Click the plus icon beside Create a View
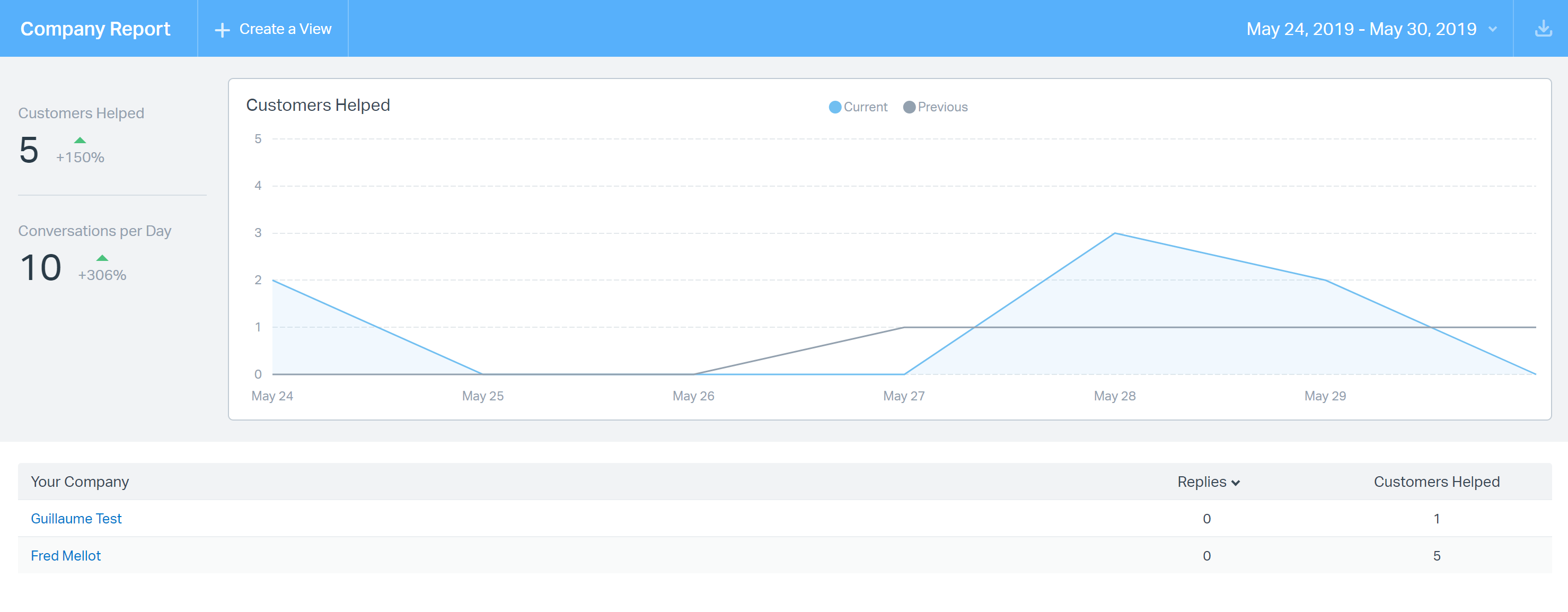This screenshot has height=612, width=1568. [x=222, y=30]
